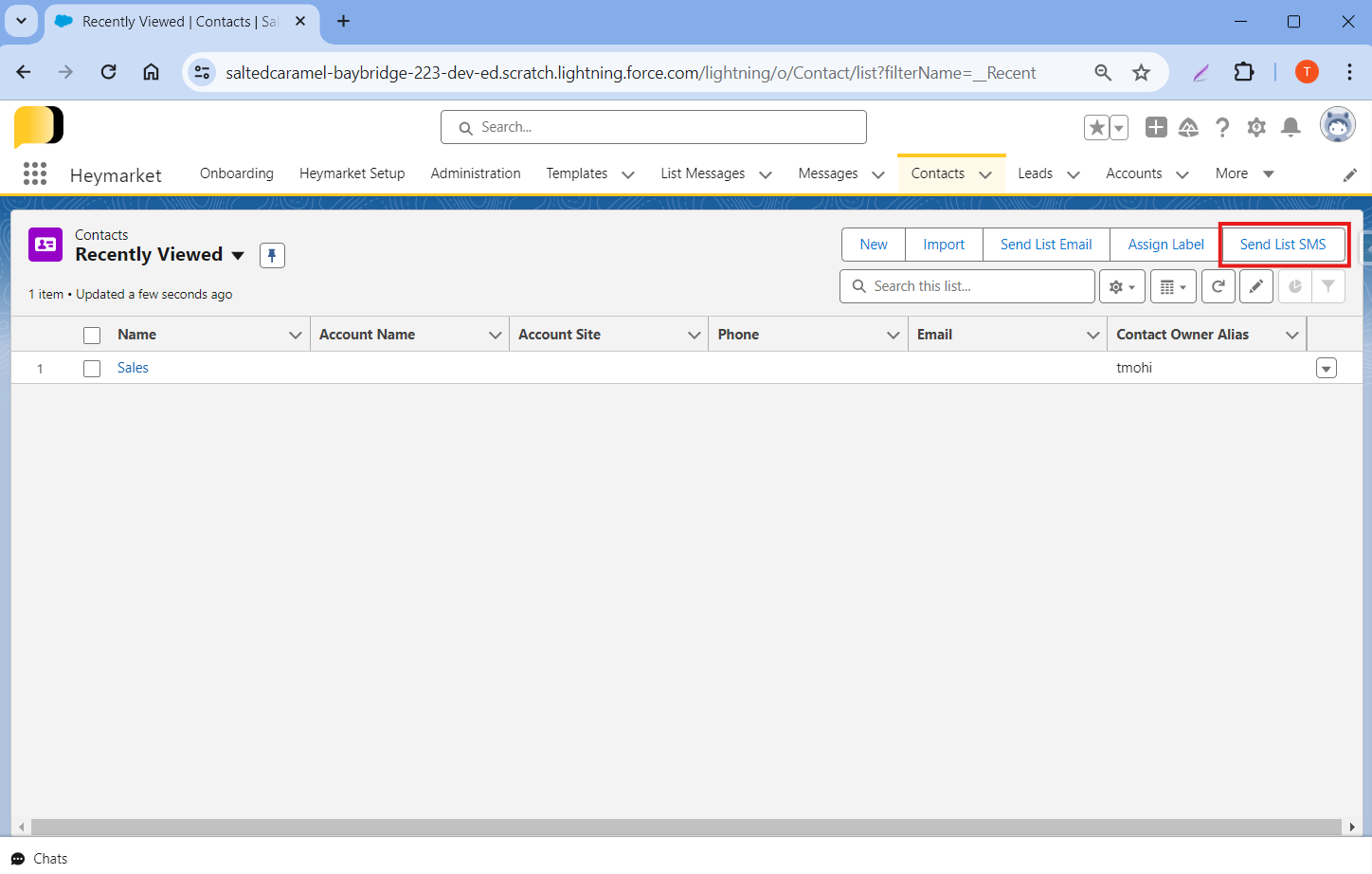
Task: Edit navigation bar with pencil icon
Action: pyautogui.click(x=1350, y=174)
